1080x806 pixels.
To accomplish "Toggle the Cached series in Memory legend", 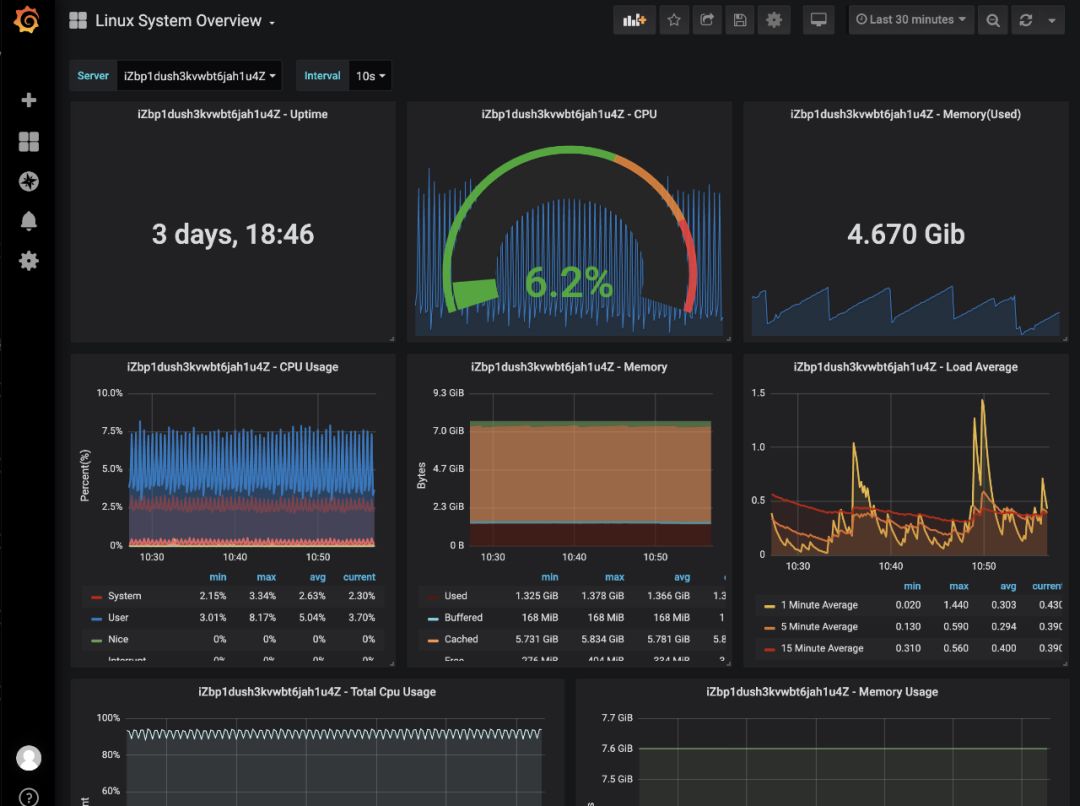I will [461, 639].
